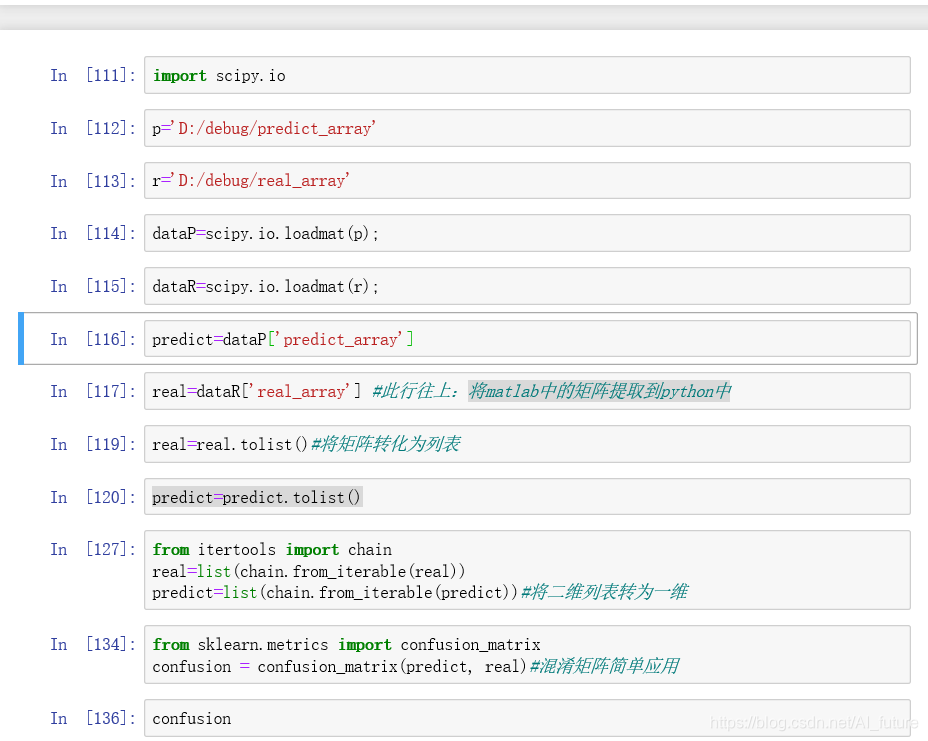Select the real=real.tolist() cell

[x=527, y=444]
